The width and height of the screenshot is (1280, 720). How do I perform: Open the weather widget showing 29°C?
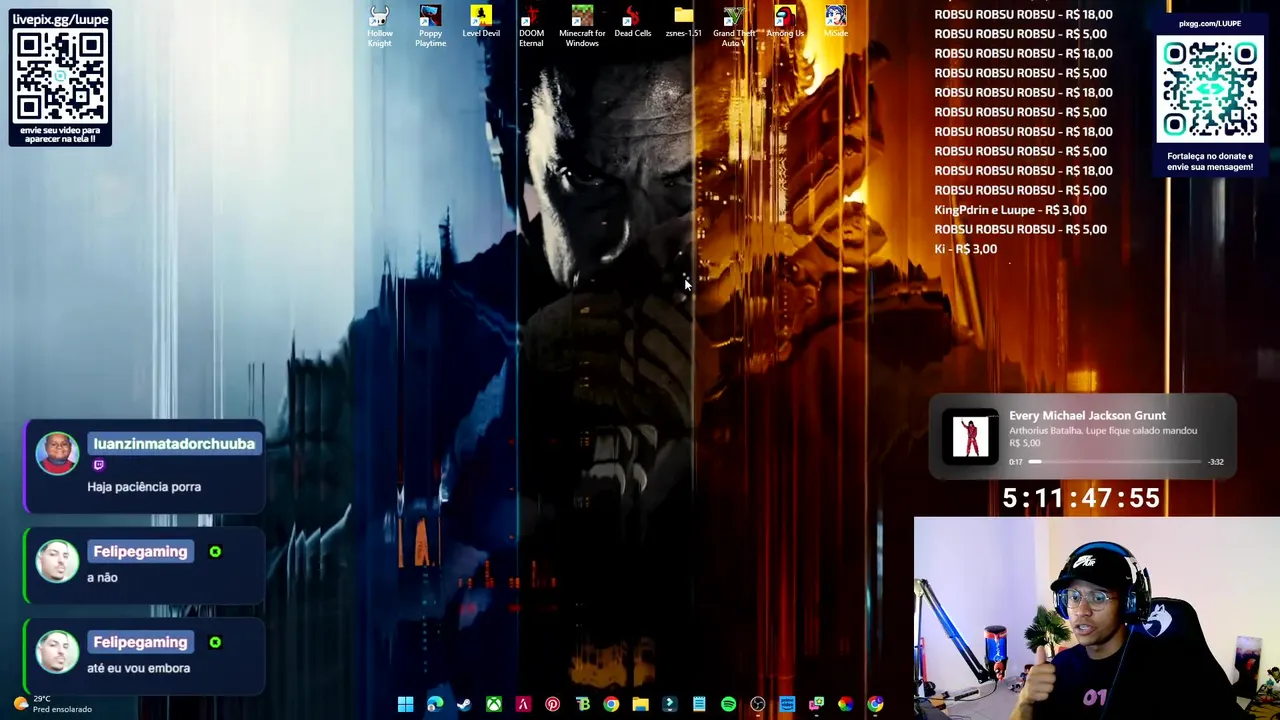(52, 704)
